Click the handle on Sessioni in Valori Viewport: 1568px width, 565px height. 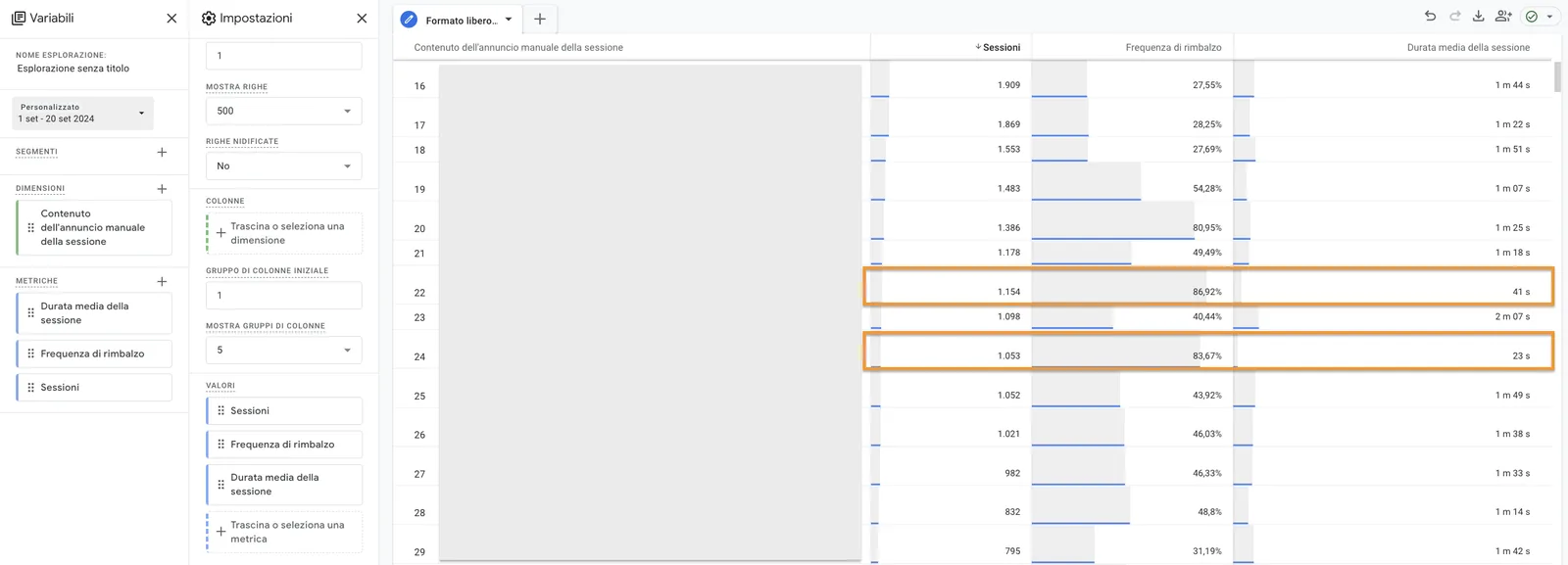[220, 410]
